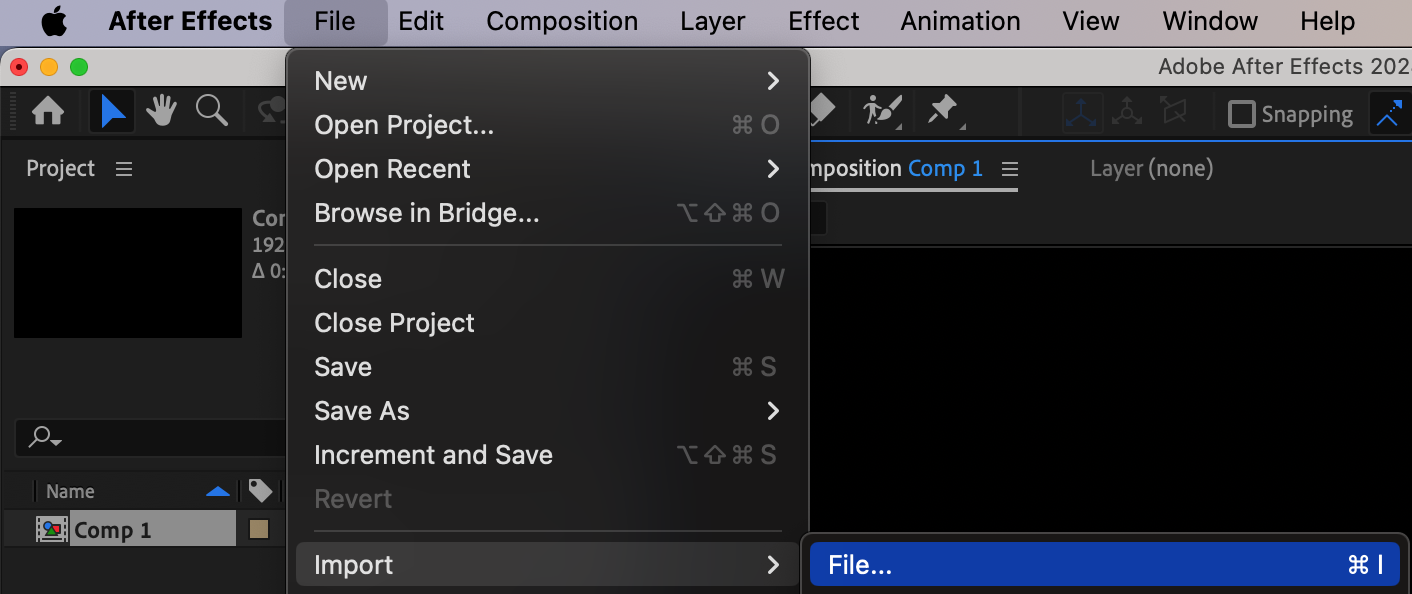This screenshot has width=1412, height=594.
Task: Click the Project panel search field
Action: pyautogui.click(x=150, y=438)
